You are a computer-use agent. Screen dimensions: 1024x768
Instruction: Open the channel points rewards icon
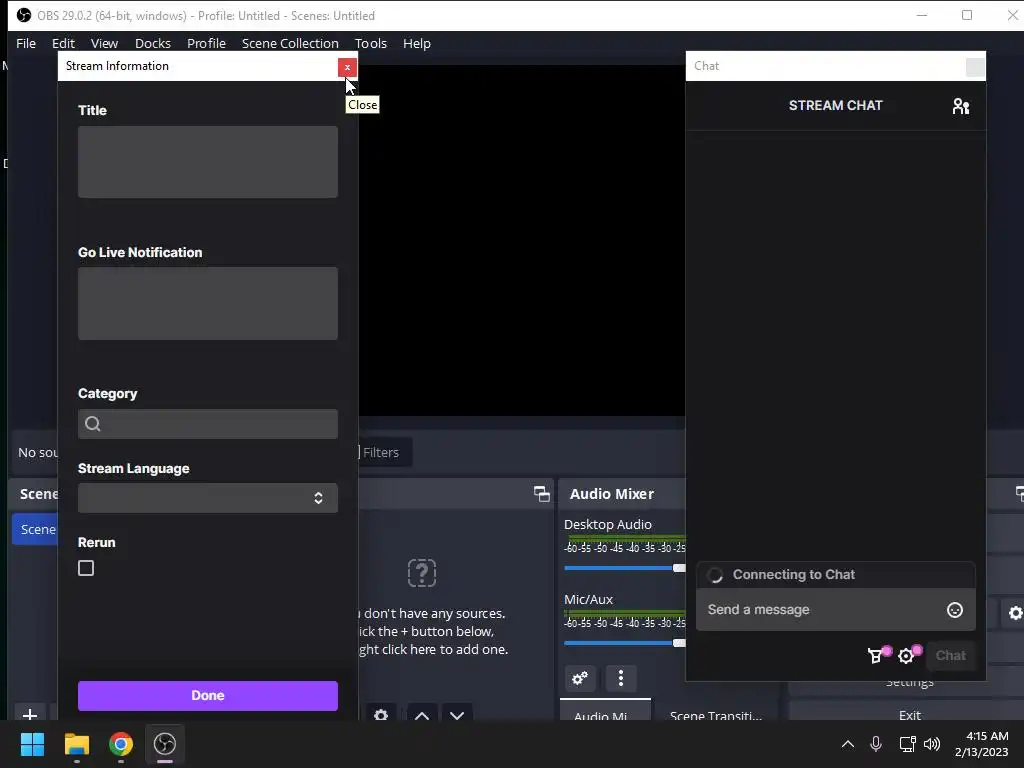[x=877, y=655]
